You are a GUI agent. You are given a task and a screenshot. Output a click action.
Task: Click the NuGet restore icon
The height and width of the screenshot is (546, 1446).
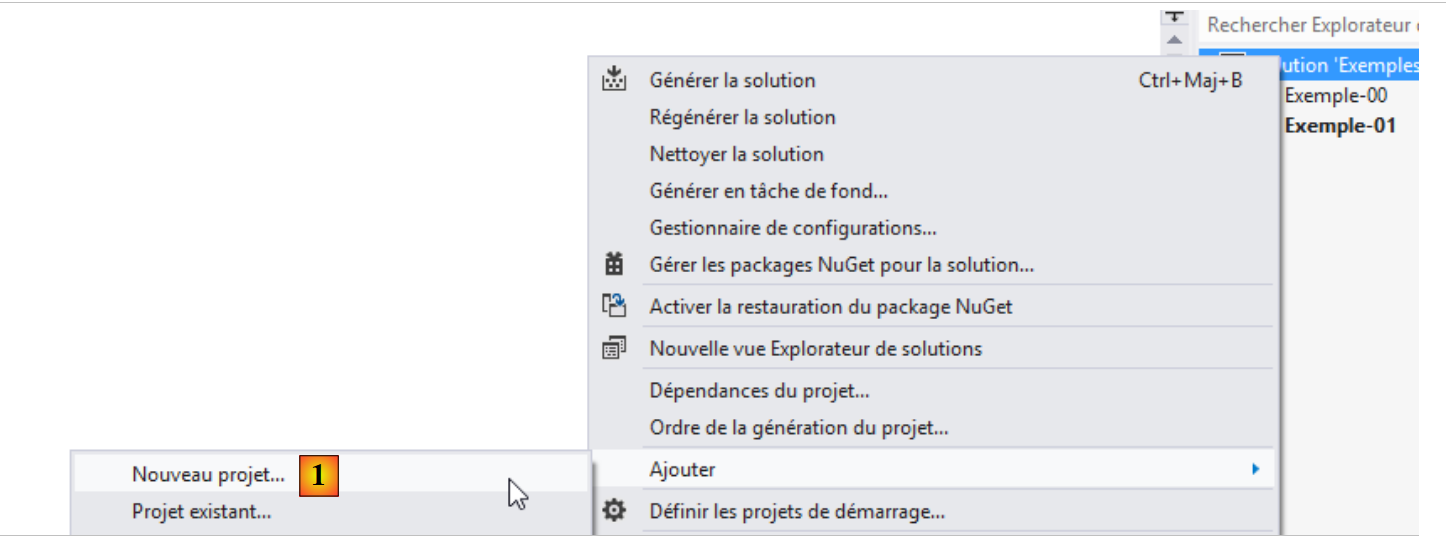point(614,306)
